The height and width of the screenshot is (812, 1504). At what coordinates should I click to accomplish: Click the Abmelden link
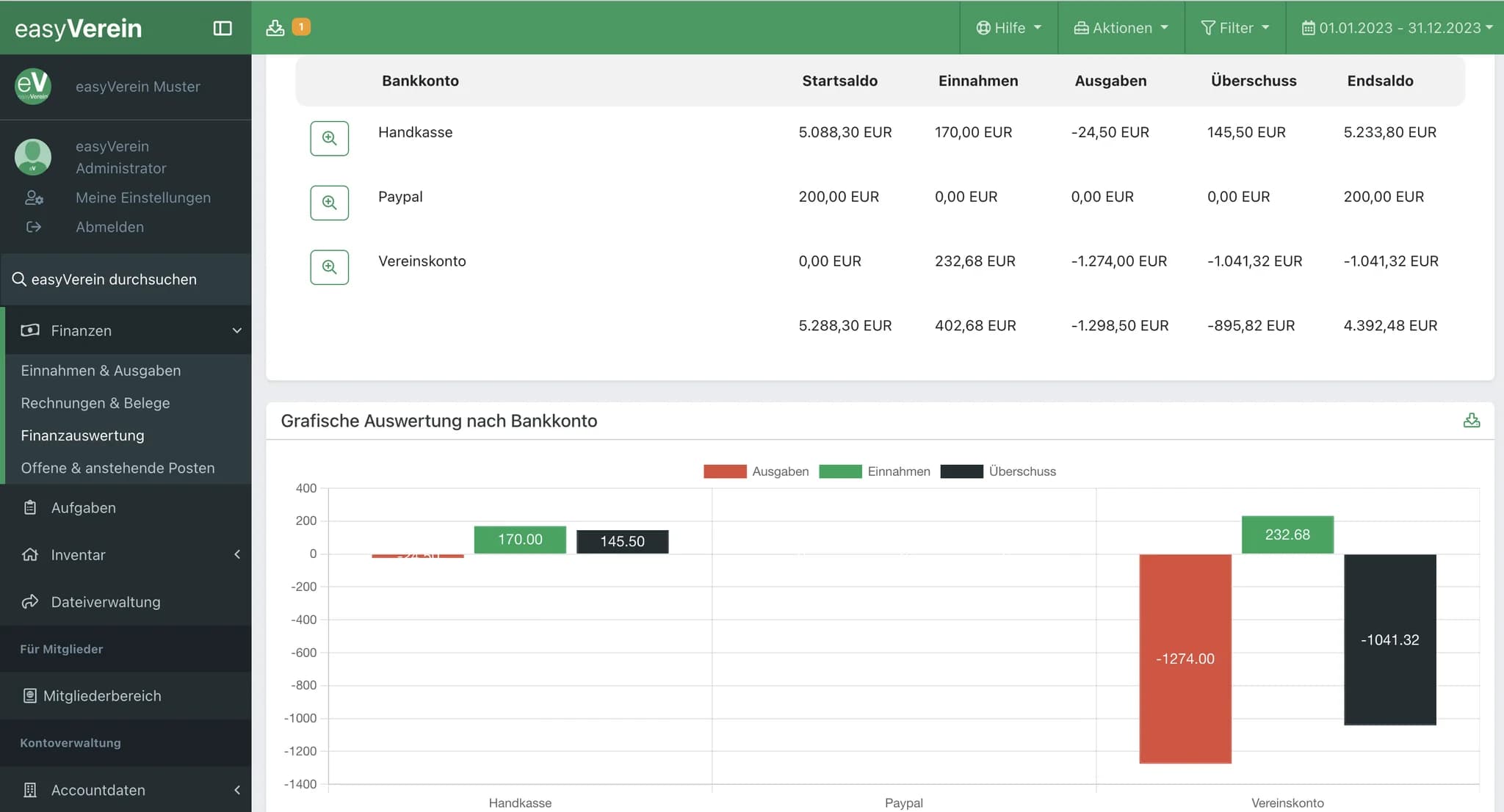pos(109,227)
